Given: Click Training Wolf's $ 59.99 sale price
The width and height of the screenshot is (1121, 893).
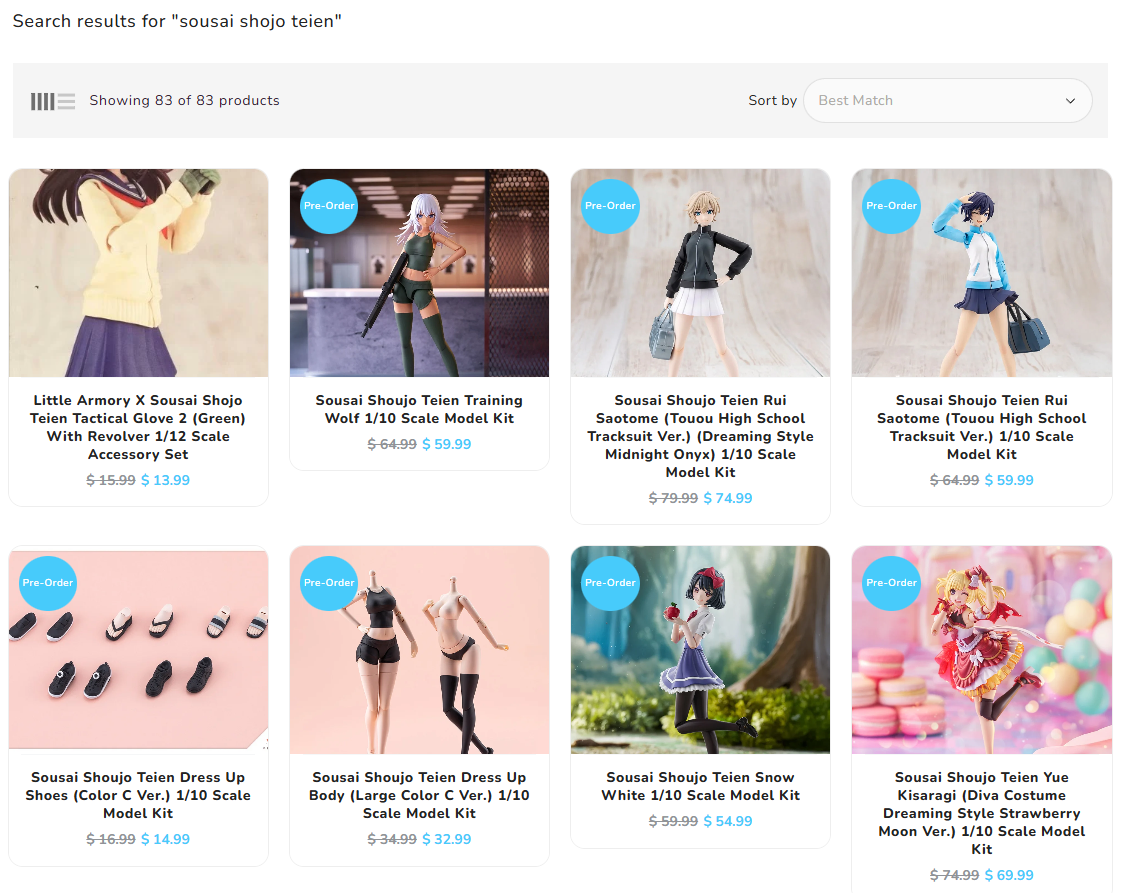Looking at the screenshot, I should [447, 445].
